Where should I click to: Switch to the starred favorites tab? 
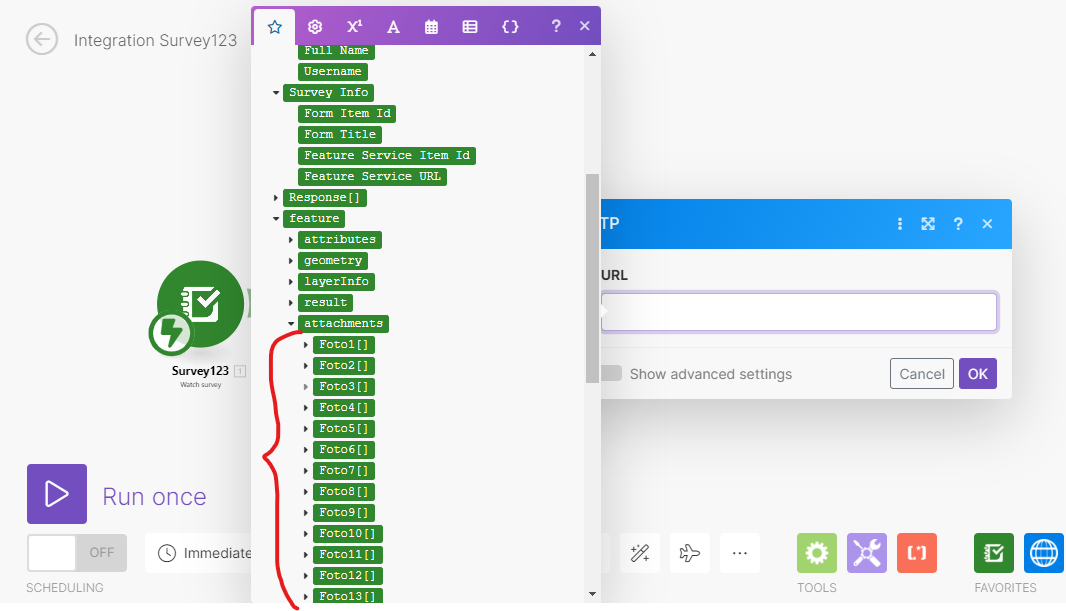click(274, 27)
